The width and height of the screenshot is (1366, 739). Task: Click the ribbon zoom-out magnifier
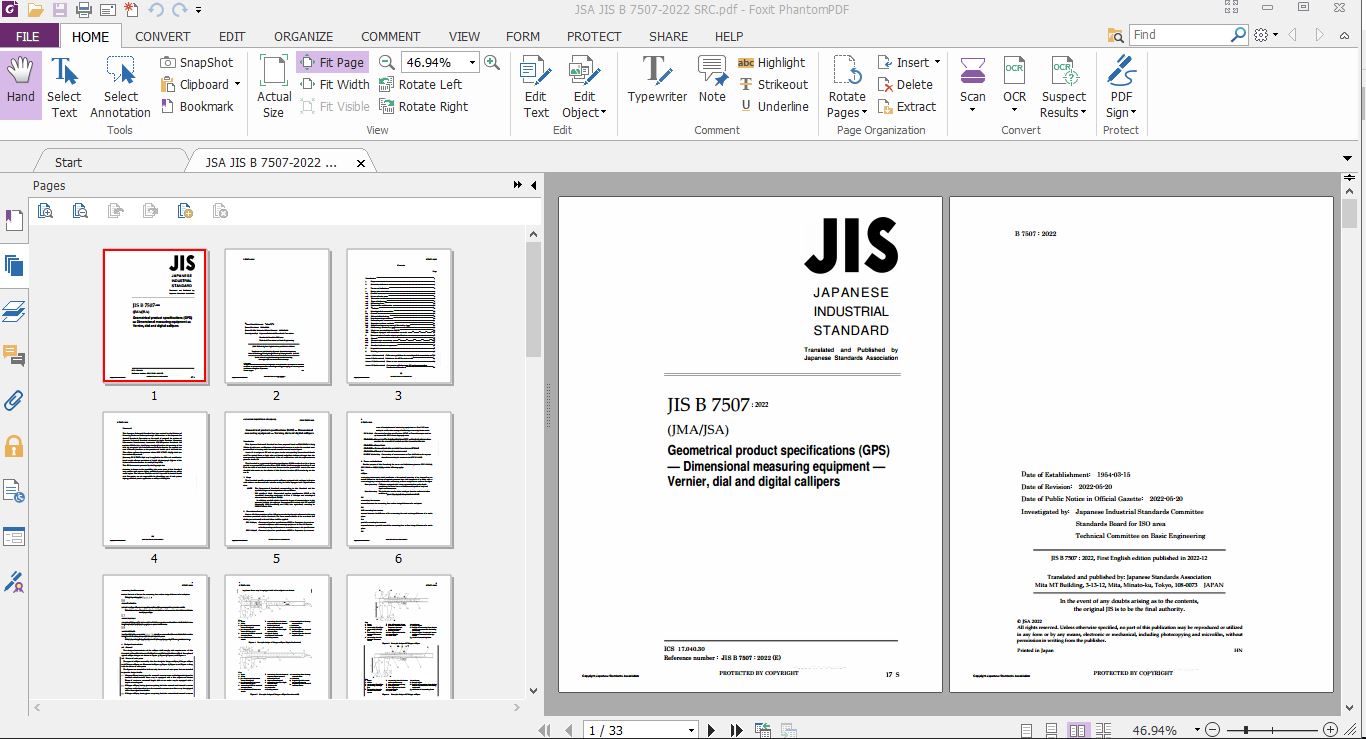(386, 62)
